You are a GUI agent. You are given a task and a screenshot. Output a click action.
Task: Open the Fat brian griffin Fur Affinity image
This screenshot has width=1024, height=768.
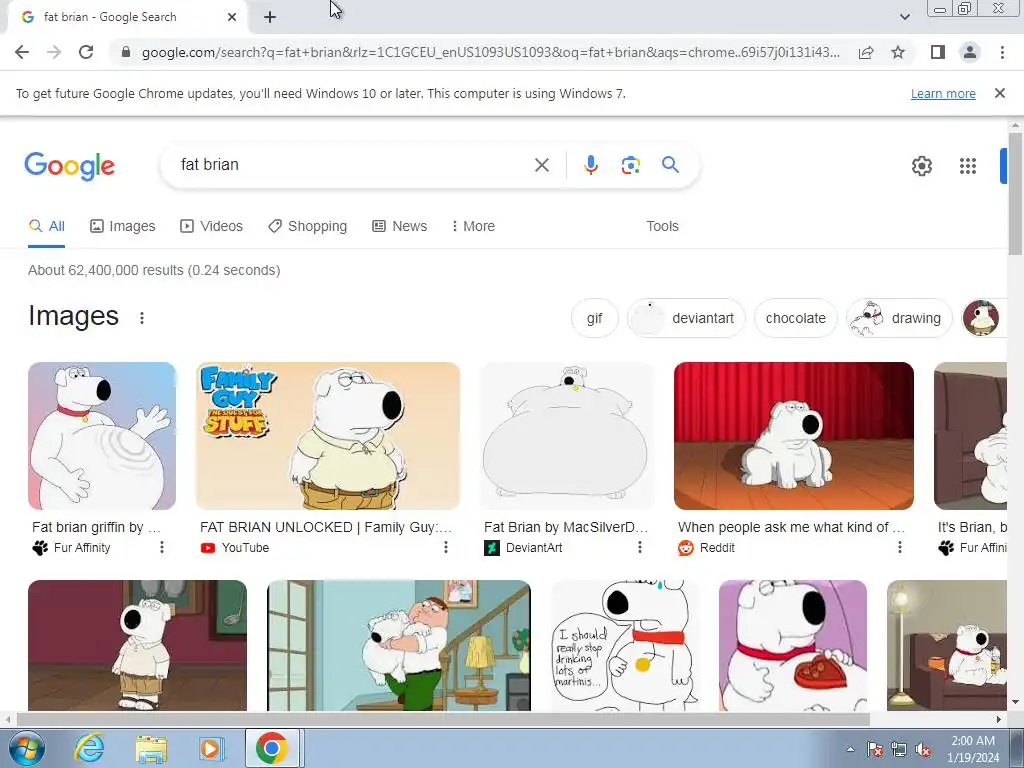tap(102, 436)
